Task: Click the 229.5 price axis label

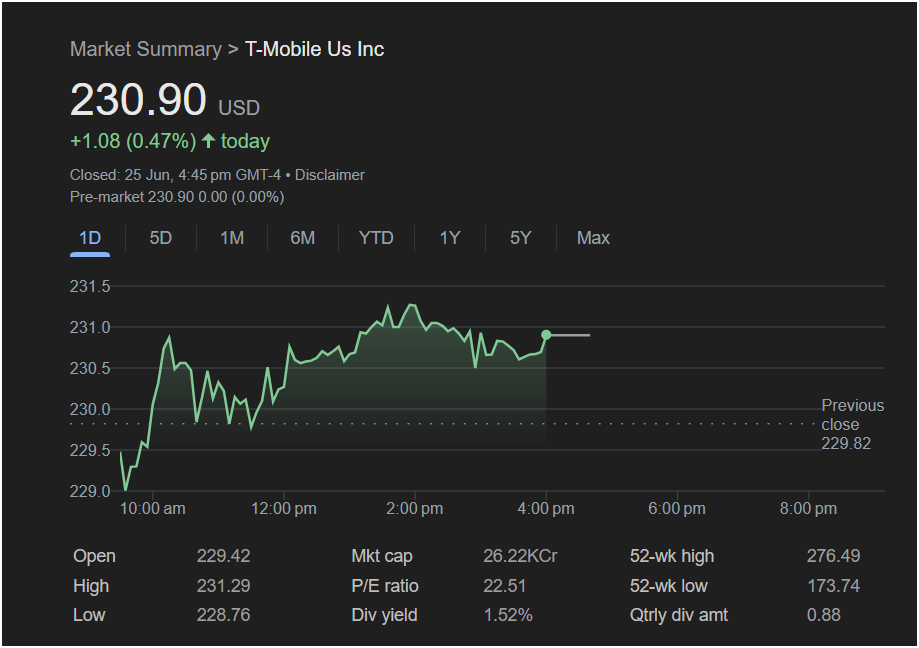Action: point(90,451)
